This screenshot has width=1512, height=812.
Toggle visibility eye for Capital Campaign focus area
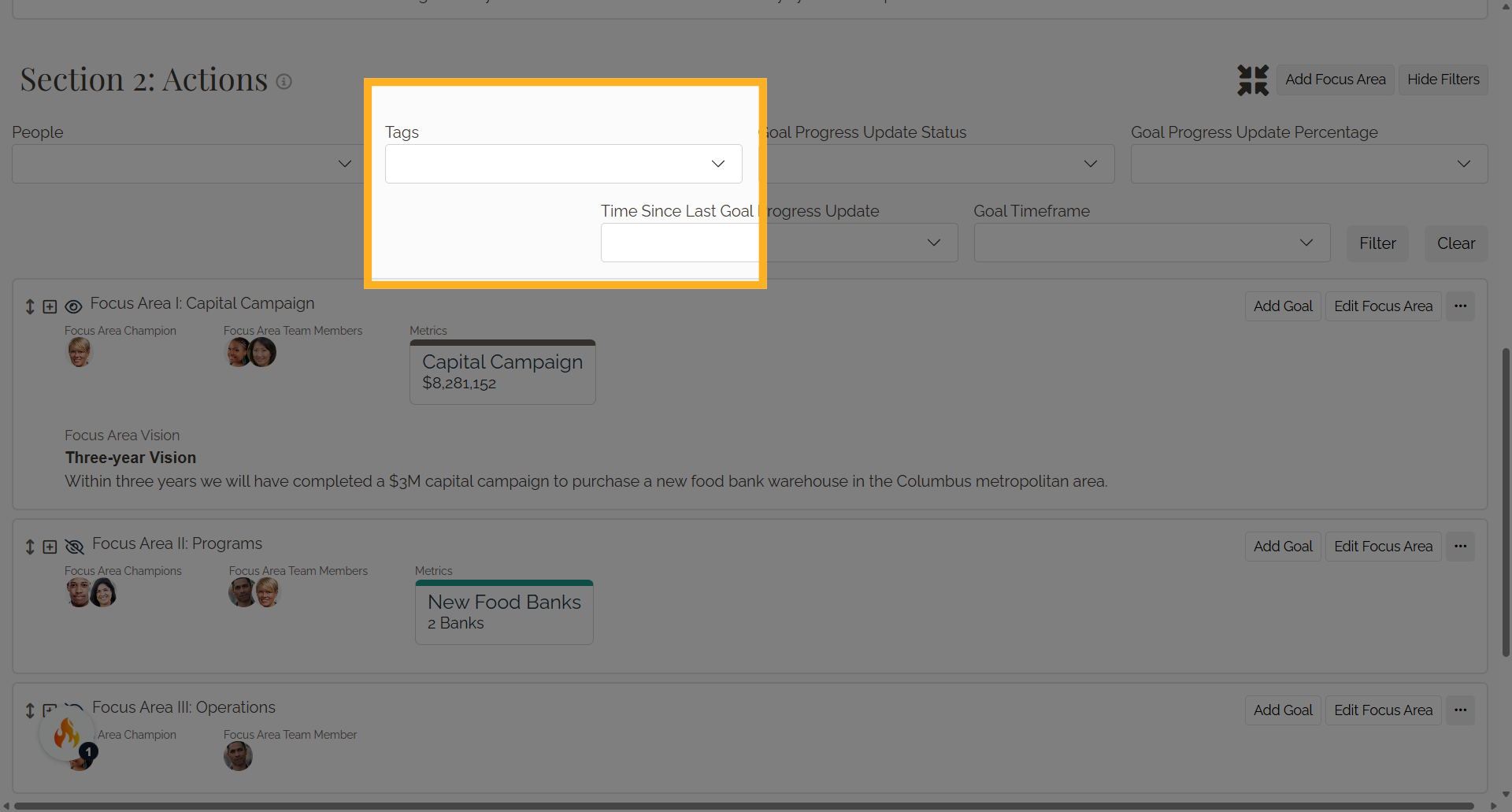[73, 306]
